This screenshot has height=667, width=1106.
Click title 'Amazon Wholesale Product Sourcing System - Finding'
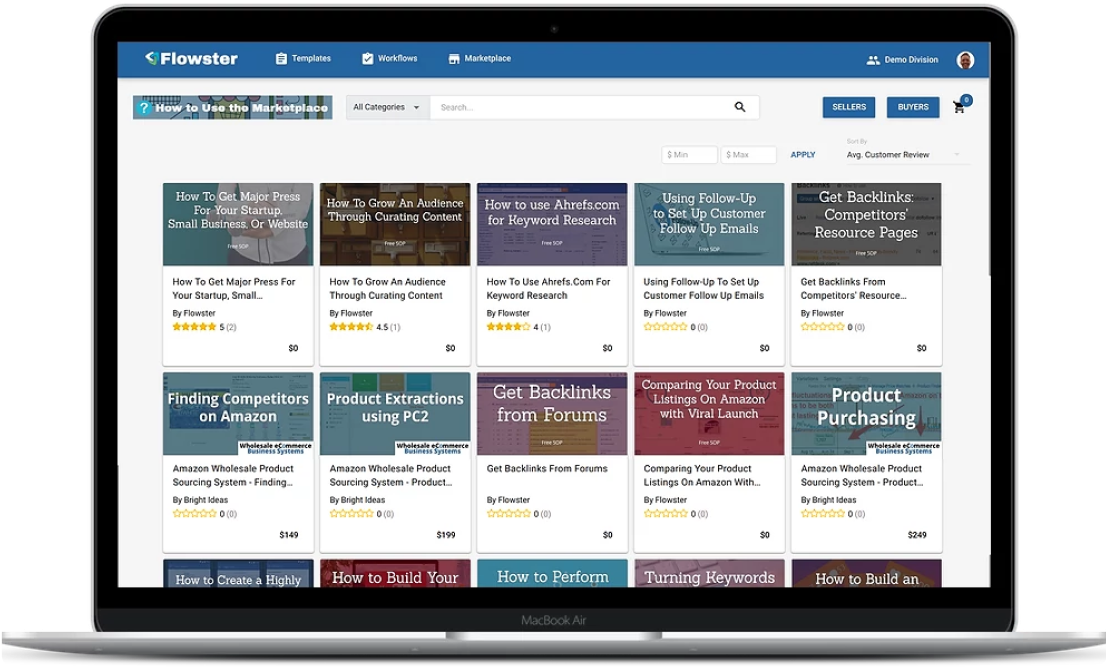point(233,475)
